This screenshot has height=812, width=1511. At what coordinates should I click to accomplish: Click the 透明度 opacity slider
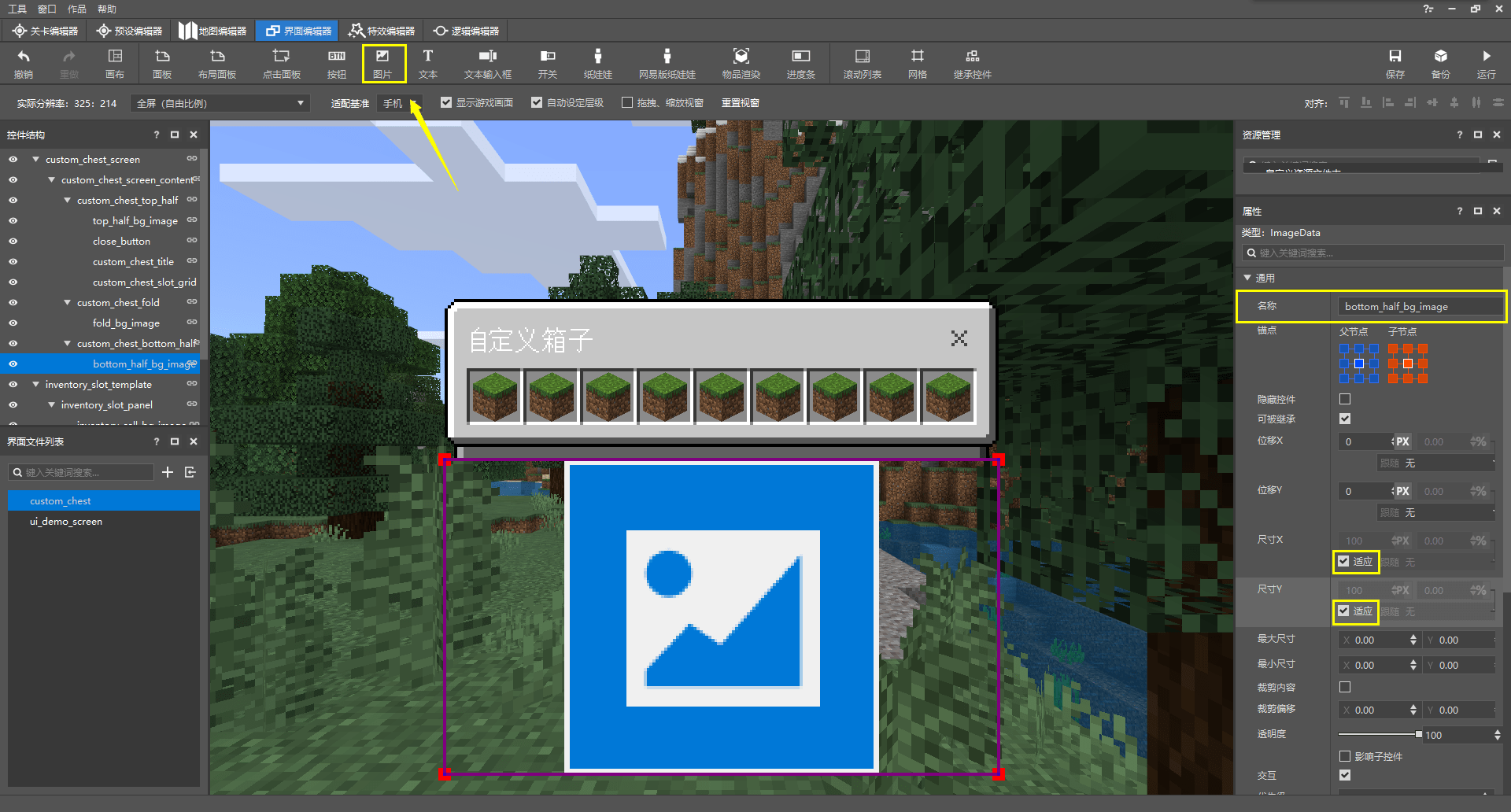1379,734
